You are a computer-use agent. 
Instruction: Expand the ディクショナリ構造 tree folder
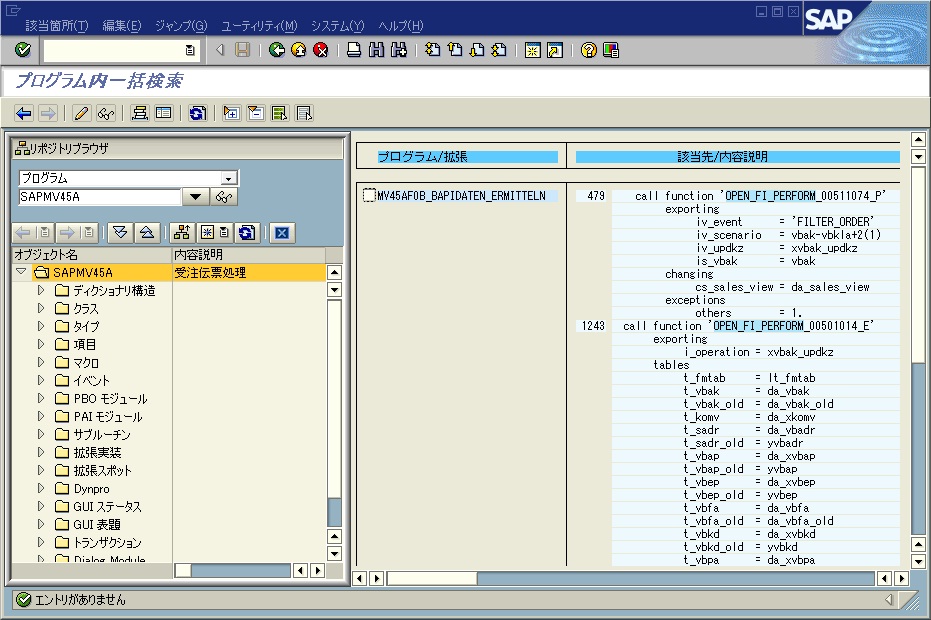41,291
